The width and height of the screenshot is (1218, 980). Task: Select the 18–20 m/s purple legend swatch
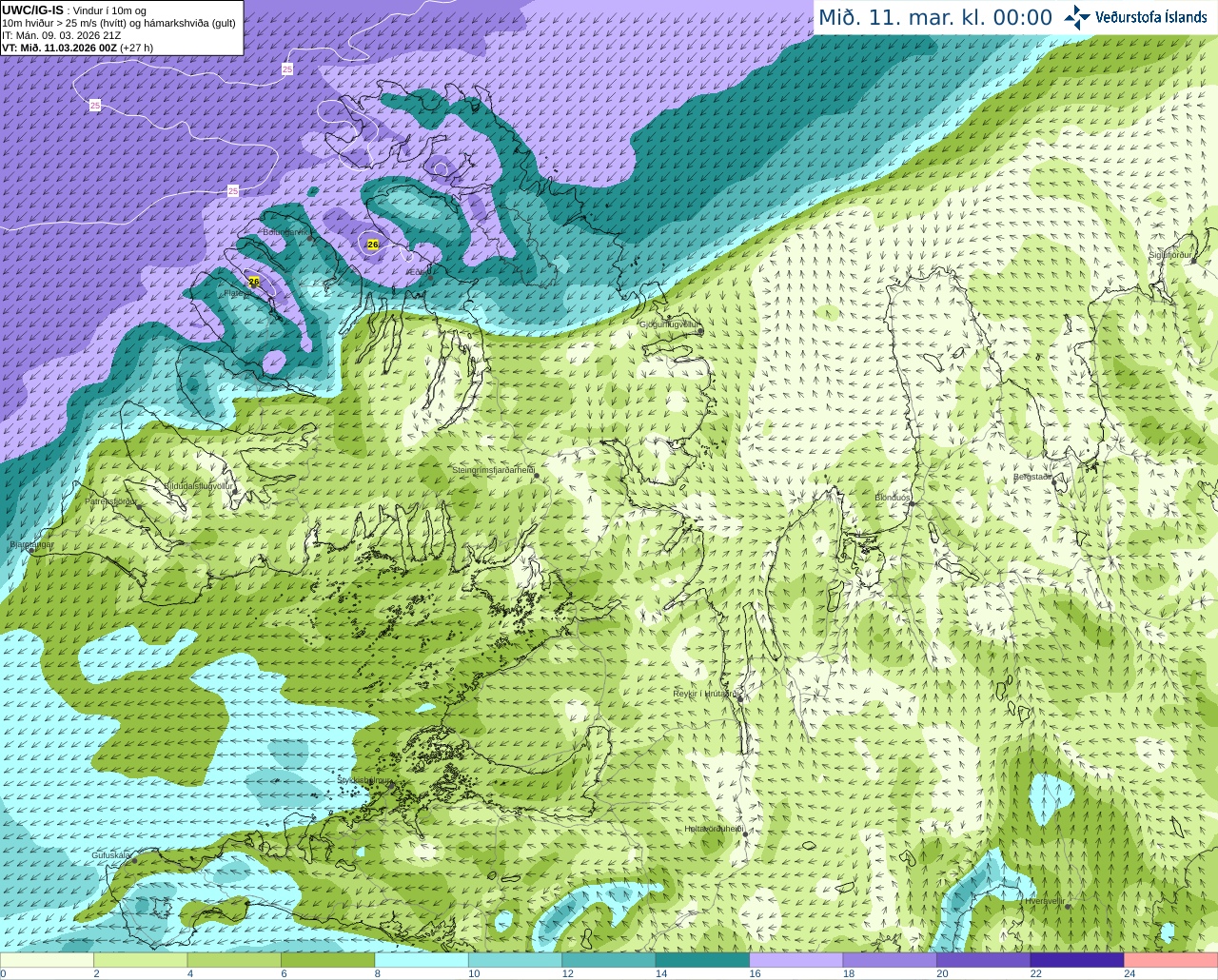pos(890,960)
